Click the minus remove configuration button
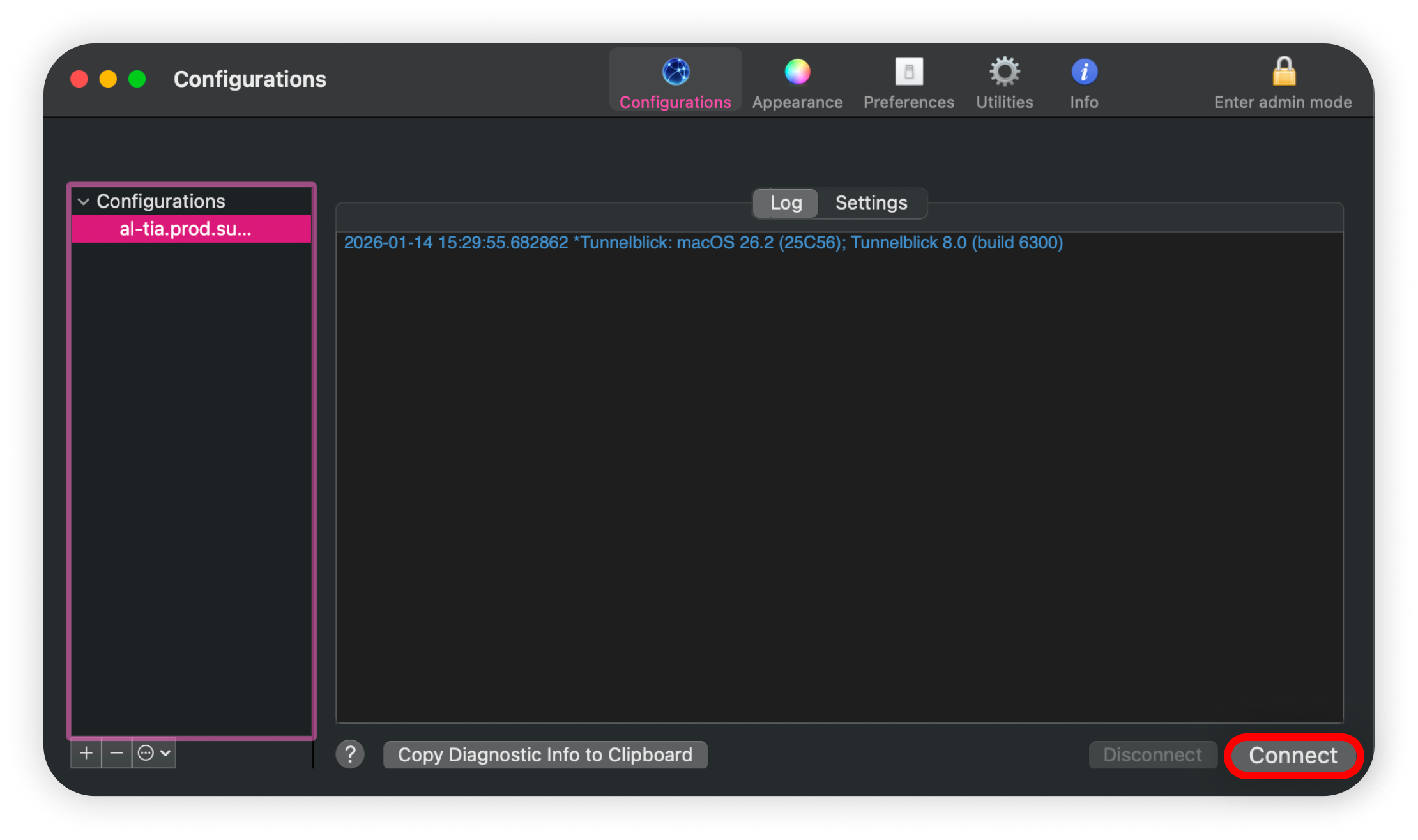This screenshot has height=840, width=1418. 116,754
